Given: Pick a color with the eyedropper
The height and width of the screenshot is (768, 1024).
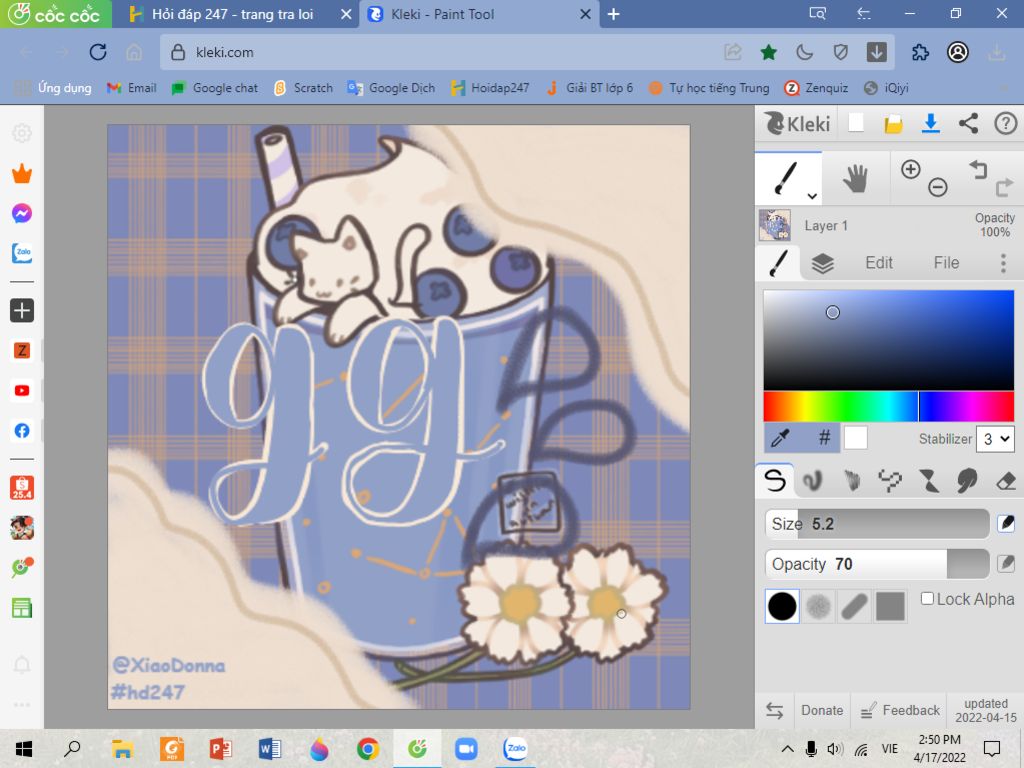Looking at the screenshot, I should tap(780, 438).
